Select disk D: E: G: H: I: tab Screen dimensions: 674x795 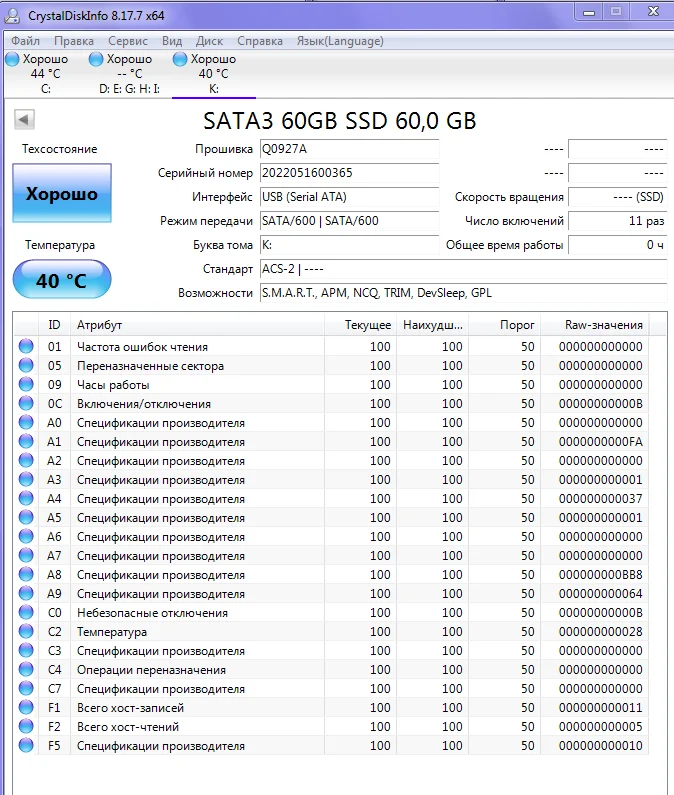tap(127, 74)
